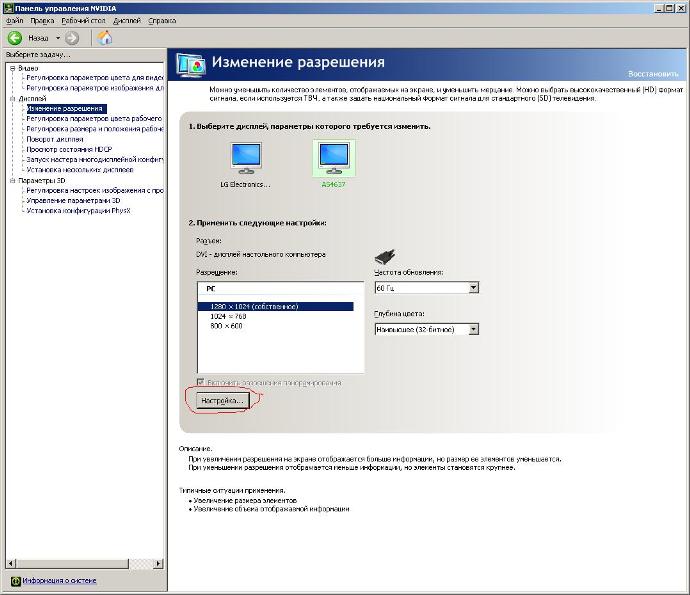Click the System Information icon at bottom-left

tap(15, 580)
